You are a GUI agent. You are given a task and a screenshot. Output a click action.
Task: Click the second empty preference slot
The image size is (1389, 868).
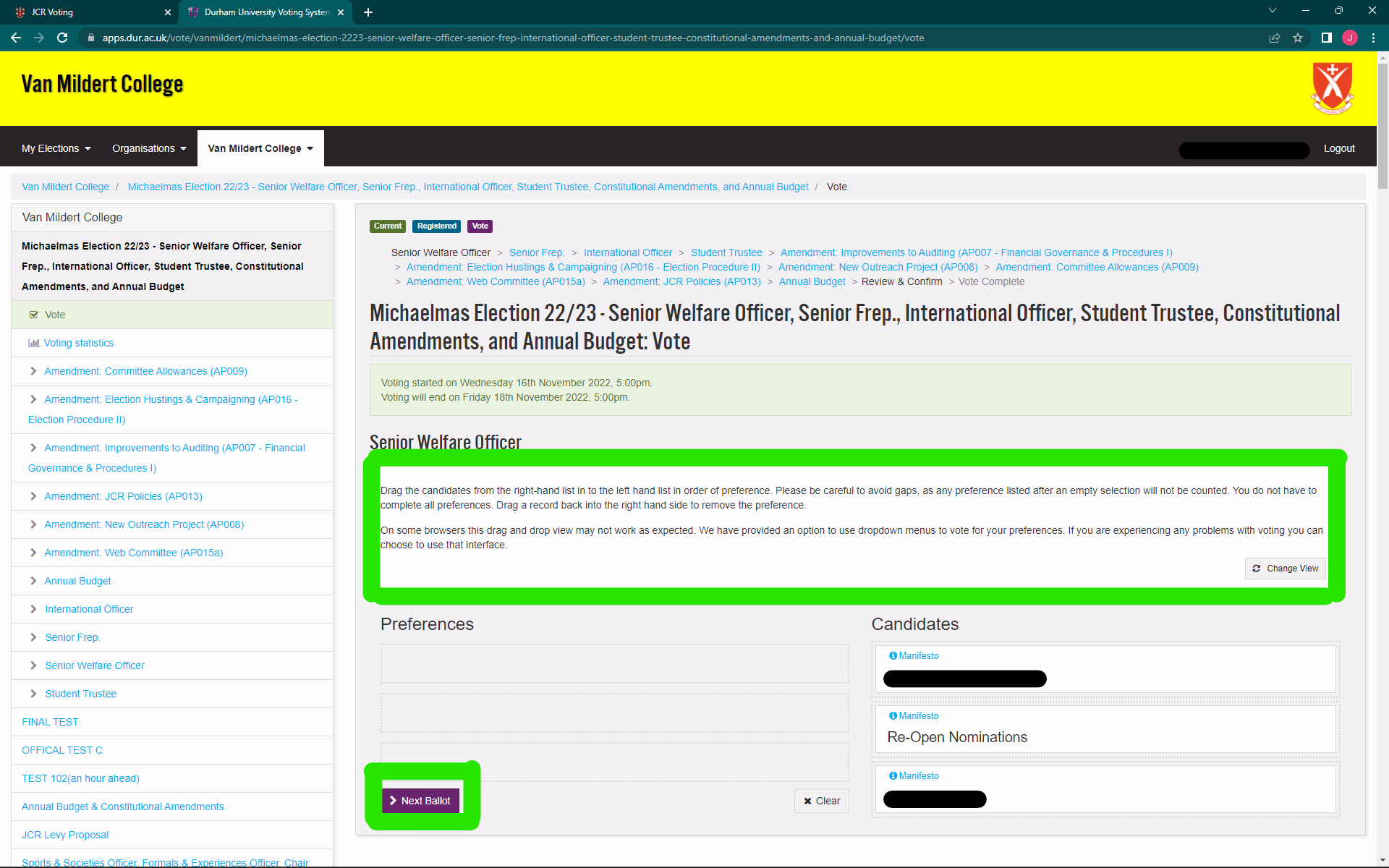(x=615, y=713)
